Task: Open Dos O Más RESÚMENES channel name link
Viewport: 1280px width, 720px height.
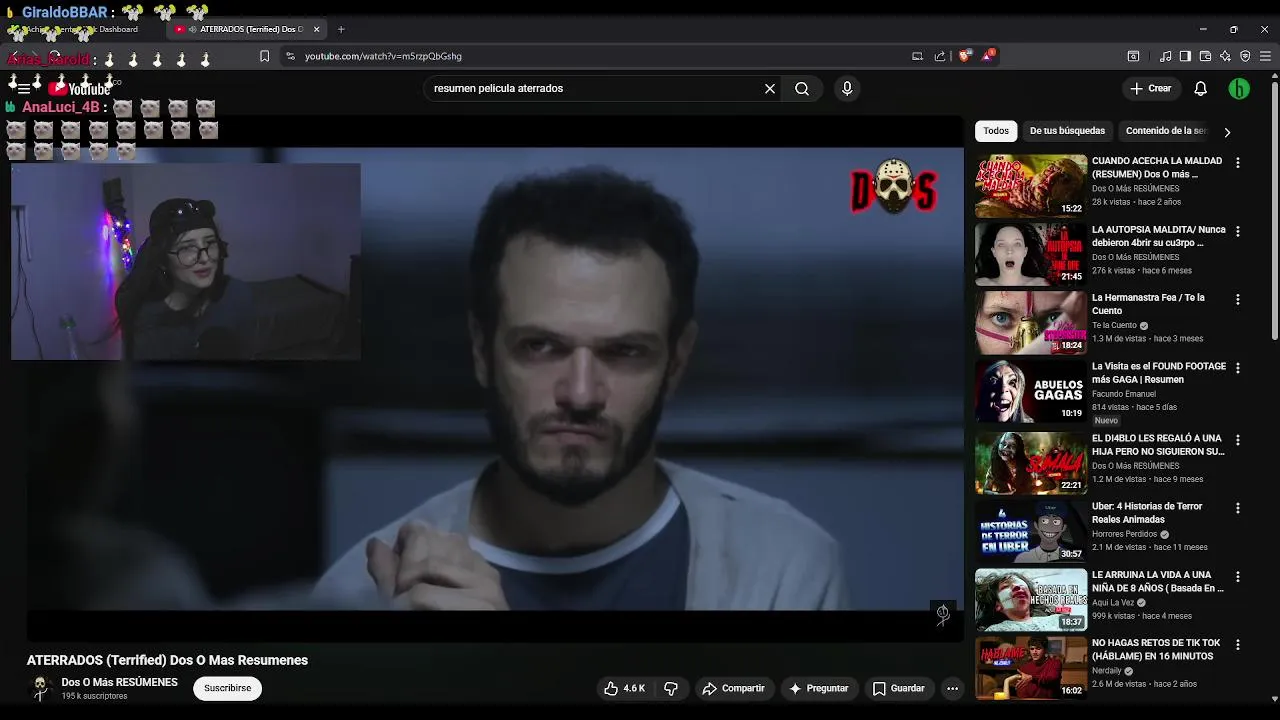Action: [120, 682]
